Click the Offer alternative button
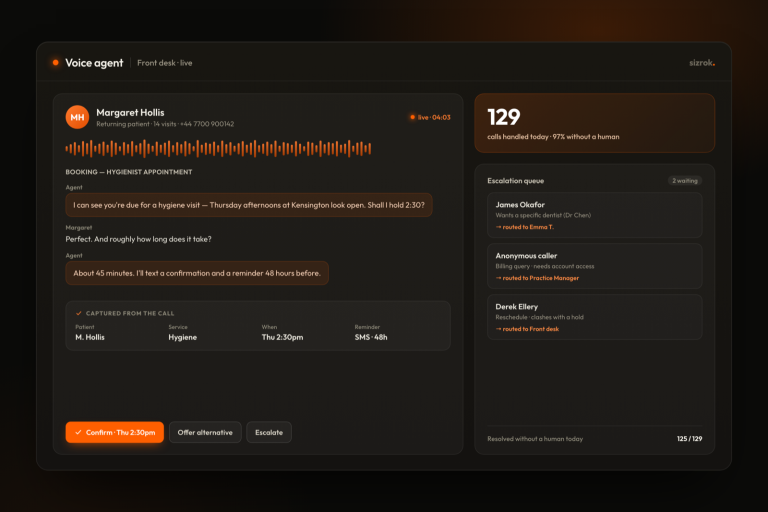The height and width of the screenshot is (512, 768). click(x=205, y=432)
